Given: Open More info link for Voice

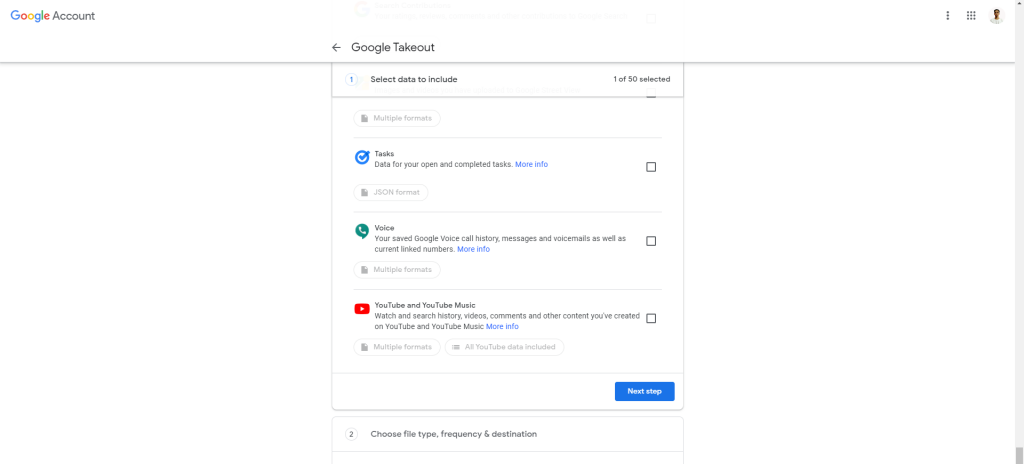Looking at the screenshot, I should point(473,250).
